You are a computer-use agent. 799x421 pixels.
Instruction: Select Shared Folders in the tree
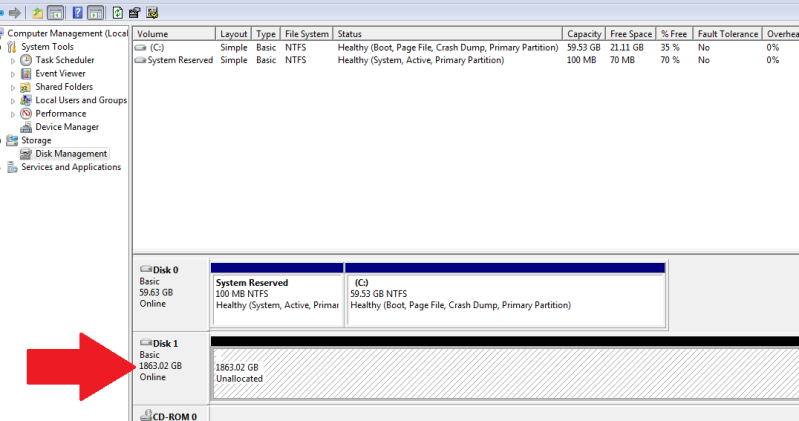point(63,87)
